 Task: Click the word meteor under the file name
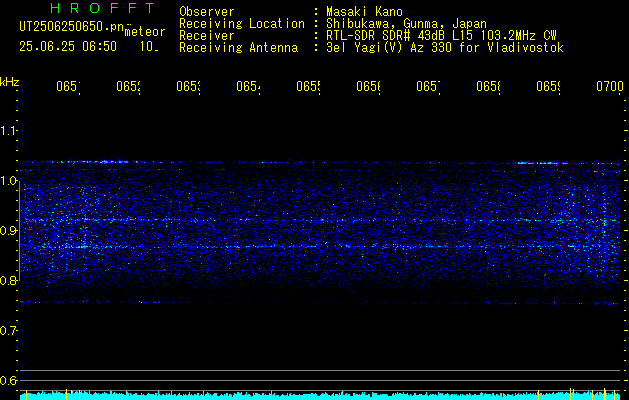145,32
